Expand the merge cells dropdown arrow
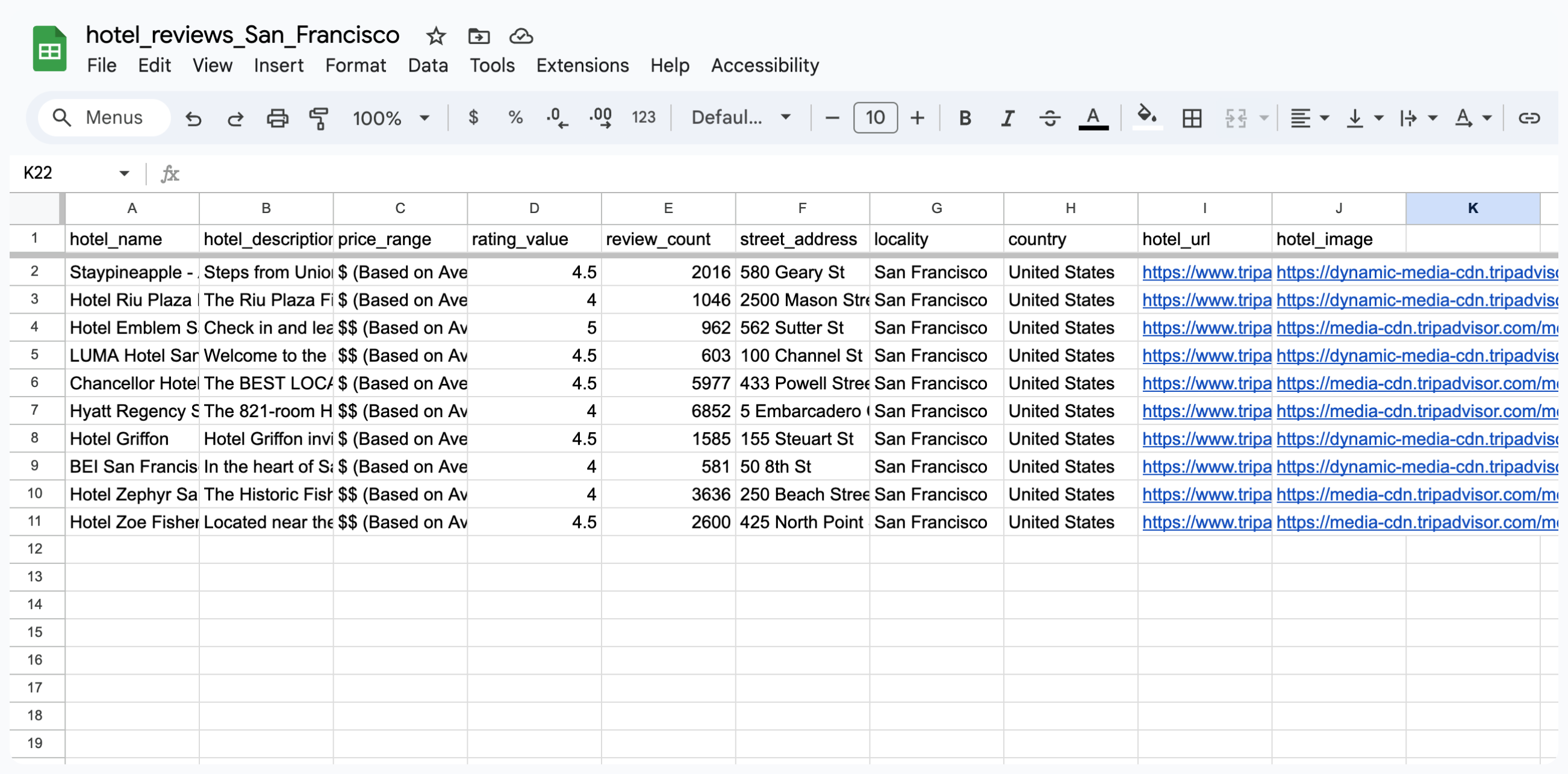This screenshot has width=1568, height=774. point(1265,118)
